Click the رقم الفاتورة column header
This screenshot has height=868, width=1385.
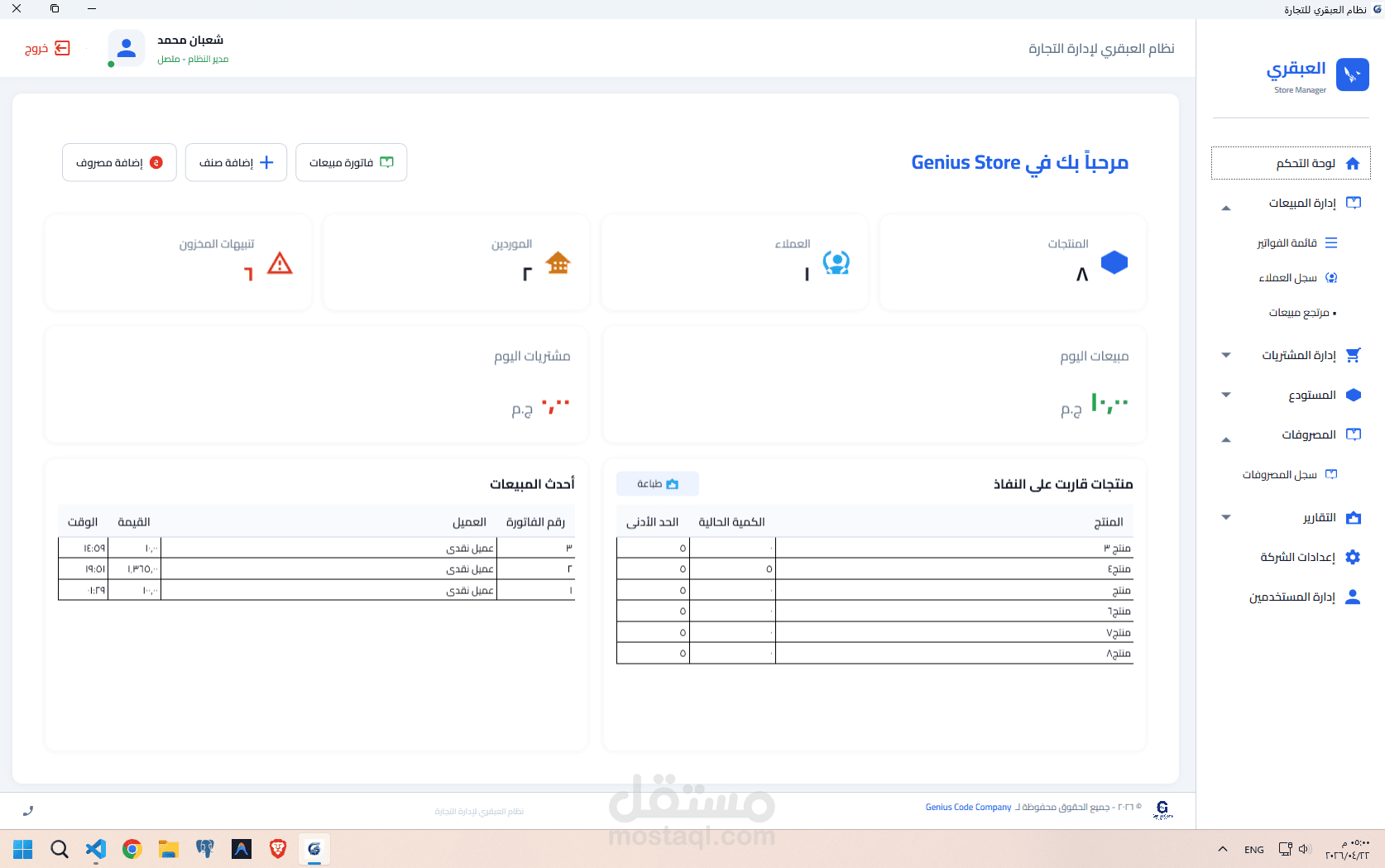pyautogui.click(x=535, y=522)
